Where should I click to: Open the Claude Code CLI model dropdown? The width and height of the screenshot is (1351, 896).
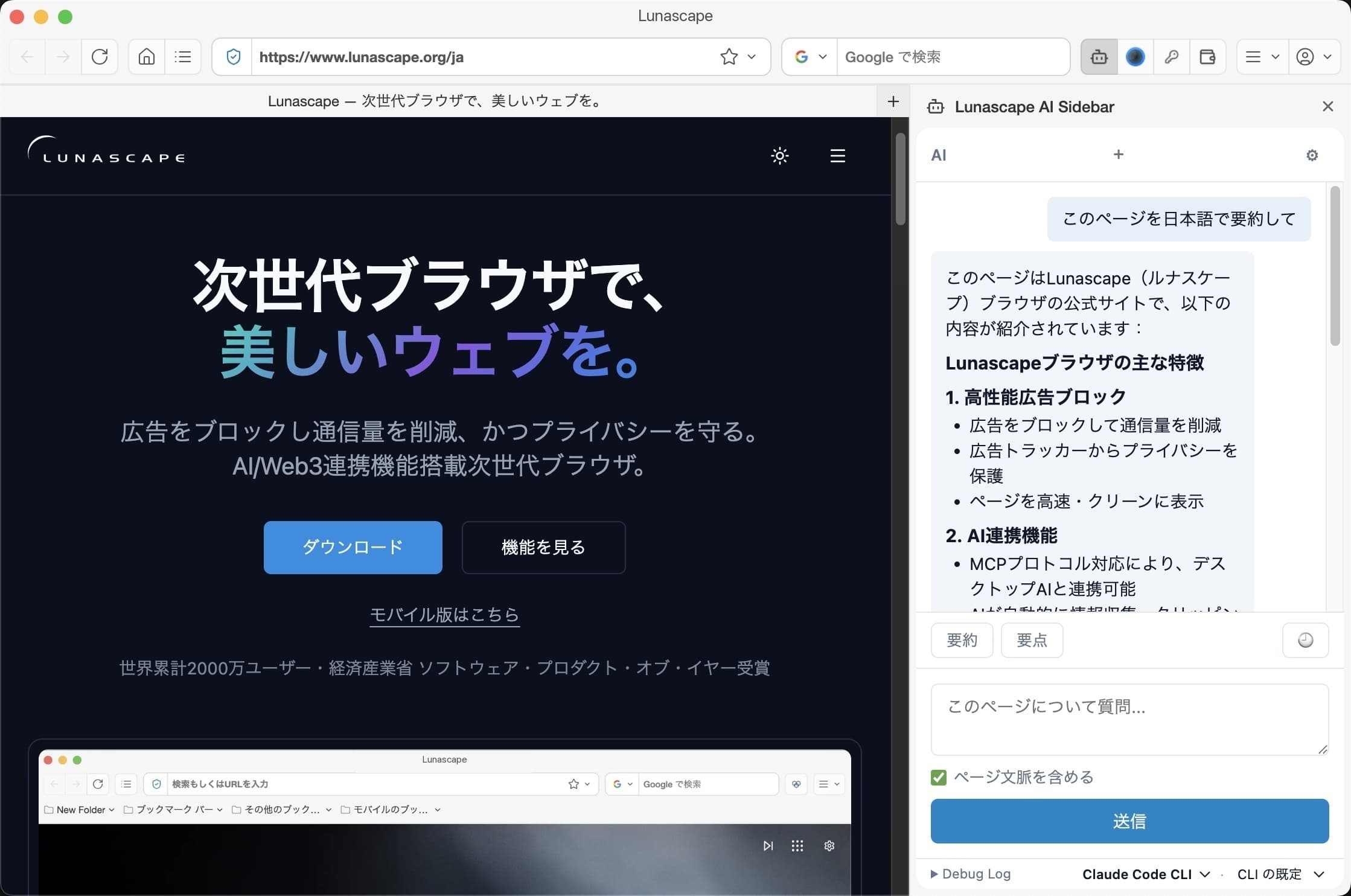point(1146,874)
